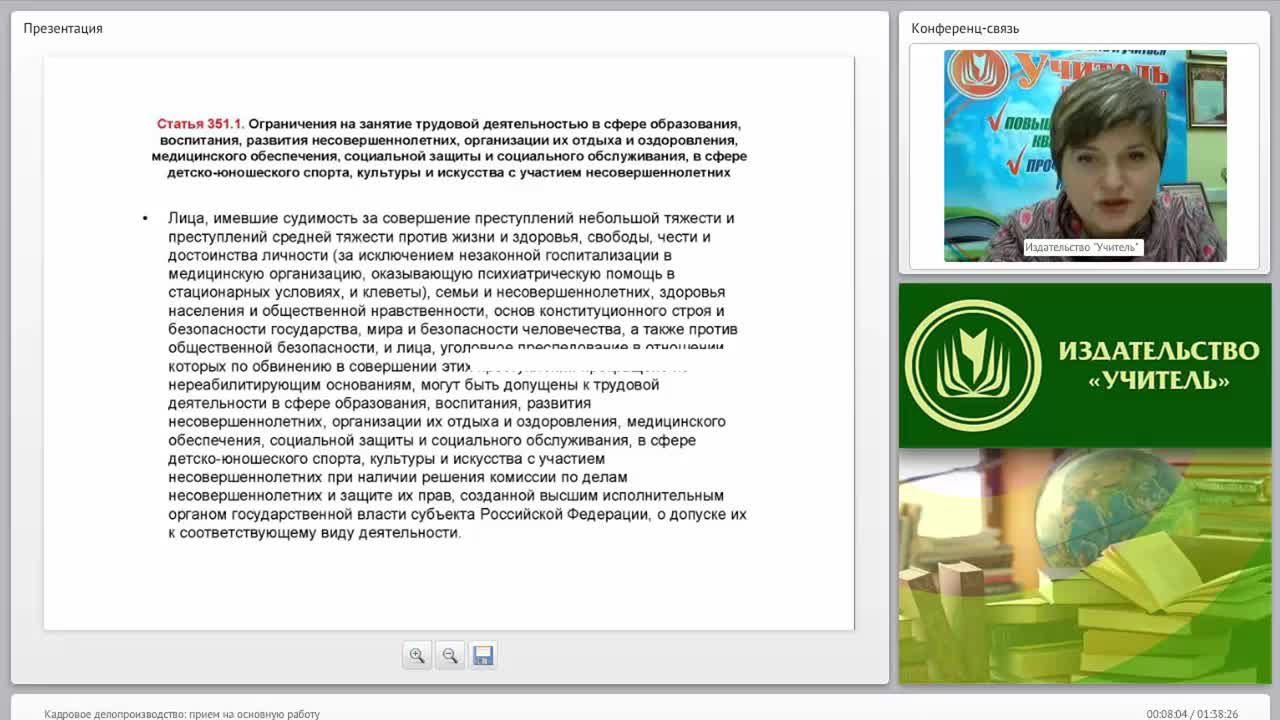Save the presentation with the floppy disk icon
The height and width of the screenshot is (720, 1280).
(483, 655)
